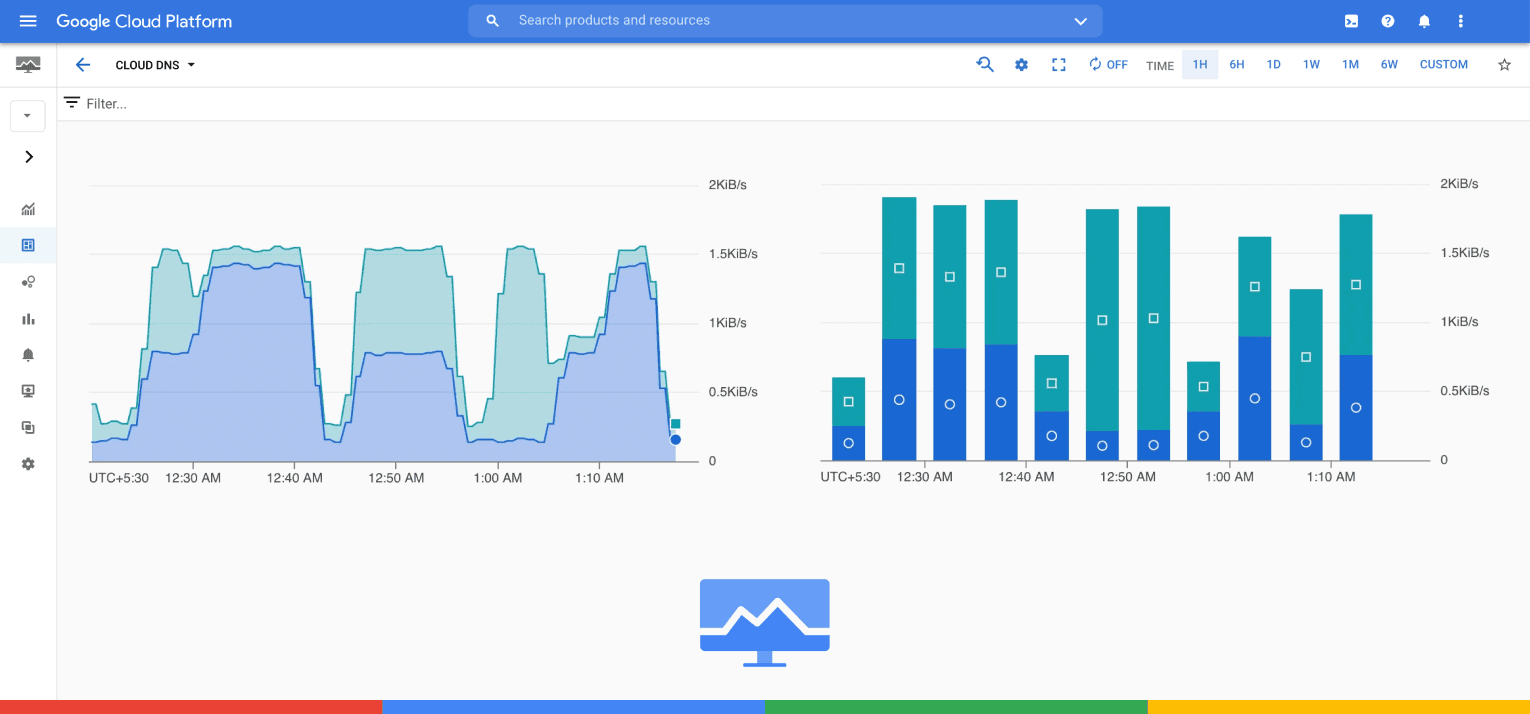The image size is (1530, 714).
Task: Open the hamburger navigation menu
Action: (28, 21)
